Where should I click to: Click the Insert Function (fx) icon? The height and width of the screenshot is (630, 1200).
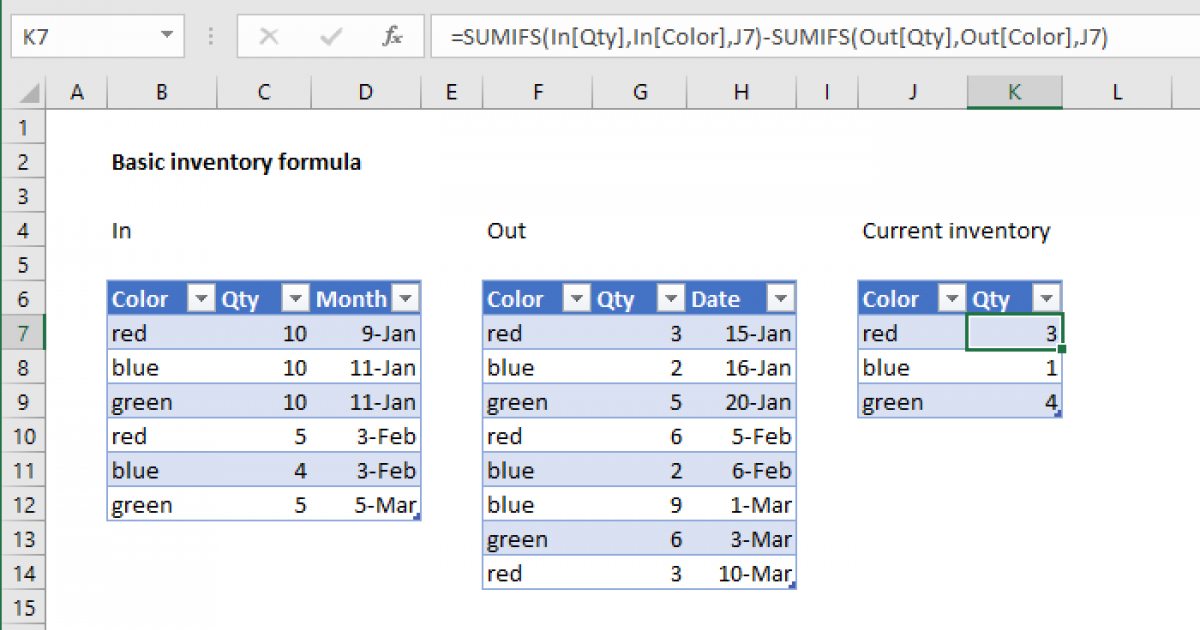tap(394, 36)
